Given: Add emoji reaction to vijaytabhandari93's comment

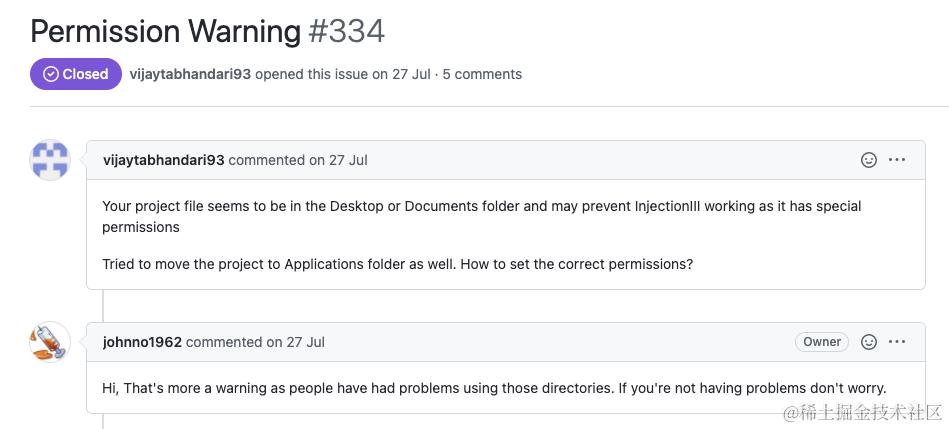Looking at the screenshot, I should pyautogui.click(x=869, y=160).
